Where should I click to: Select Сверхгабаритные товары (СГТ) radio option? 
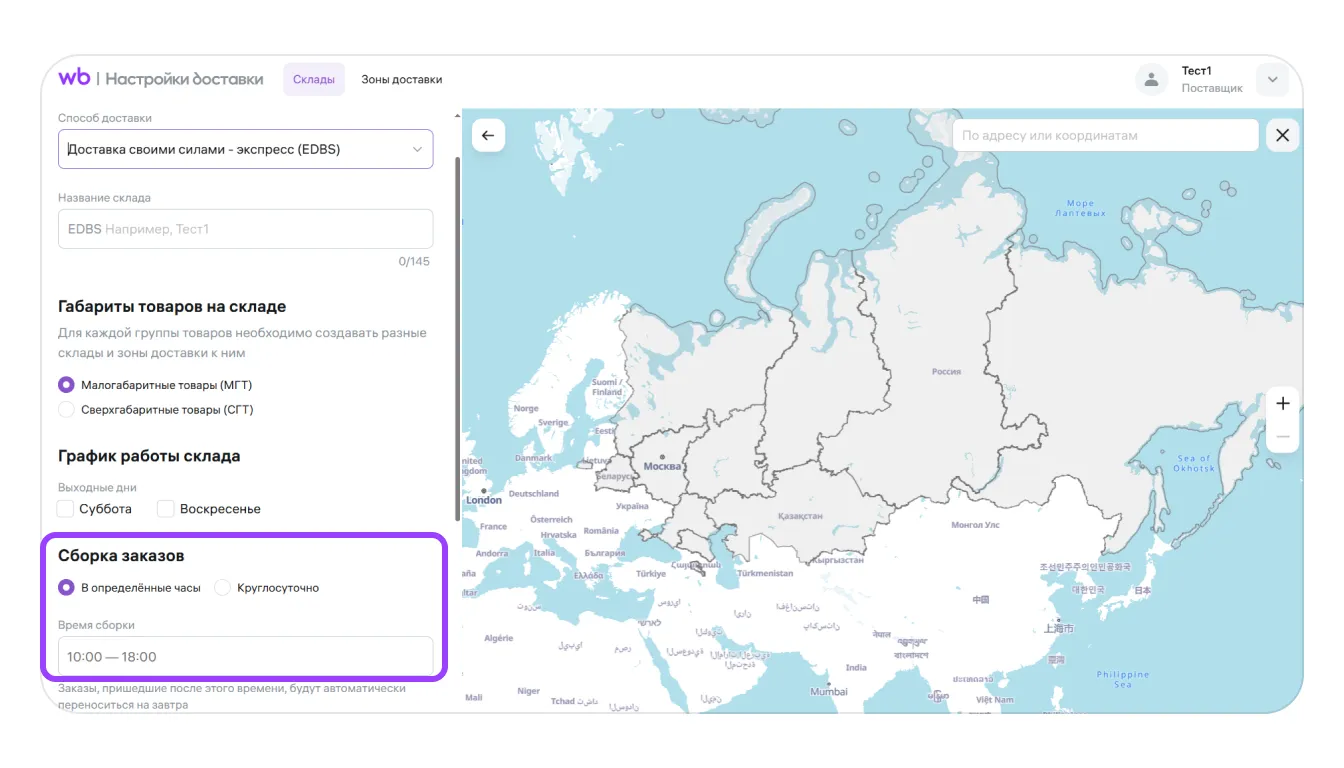pos(67,410)
